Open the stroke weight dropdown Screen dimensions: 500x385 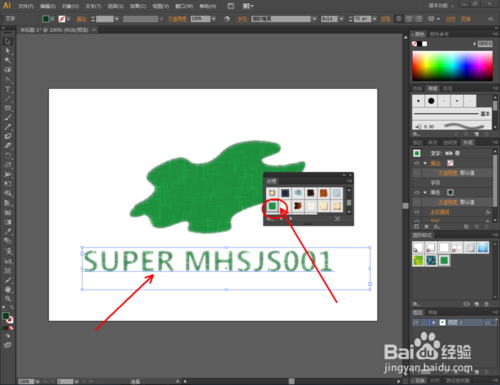point(117,19)
